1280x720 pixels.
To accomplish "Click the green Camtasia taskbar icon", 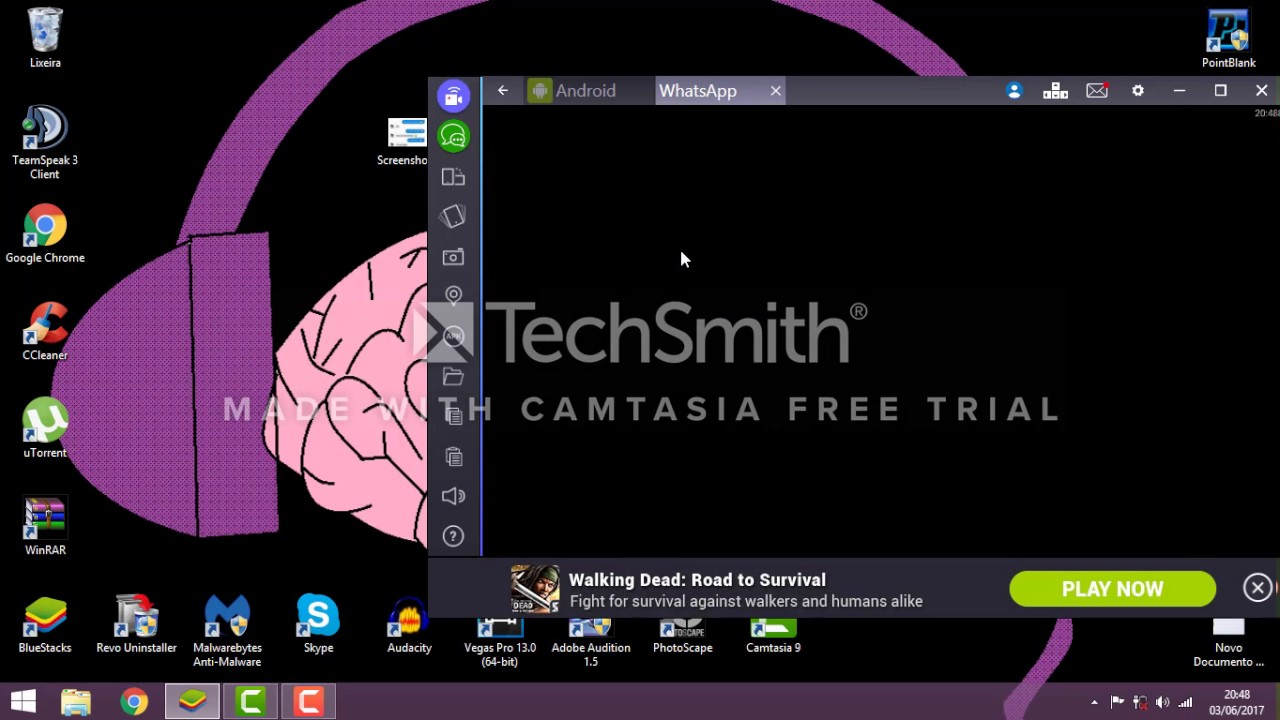I will 251,702.
